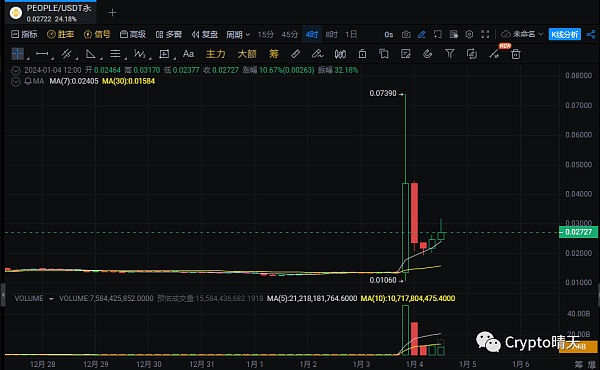
Task: Collapse the MA indicator row toggle
Action: [x=16, y=81]
